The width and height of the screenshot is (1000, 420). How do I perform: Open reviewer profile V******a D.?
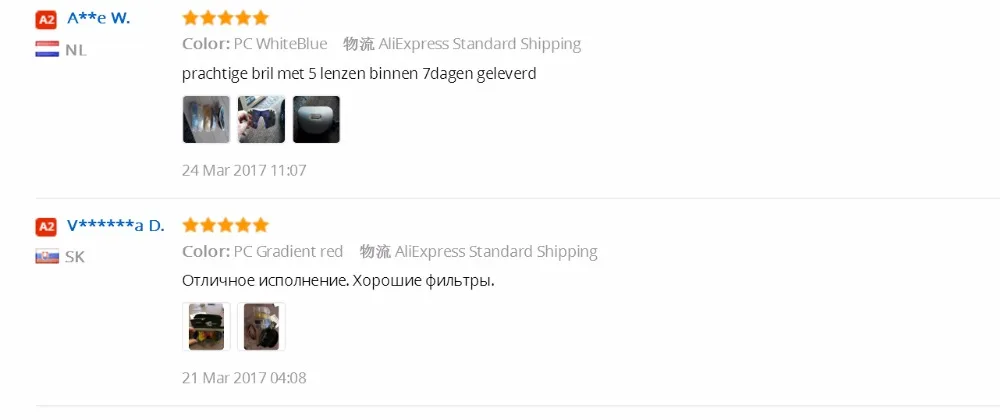[x=115, y=226]
